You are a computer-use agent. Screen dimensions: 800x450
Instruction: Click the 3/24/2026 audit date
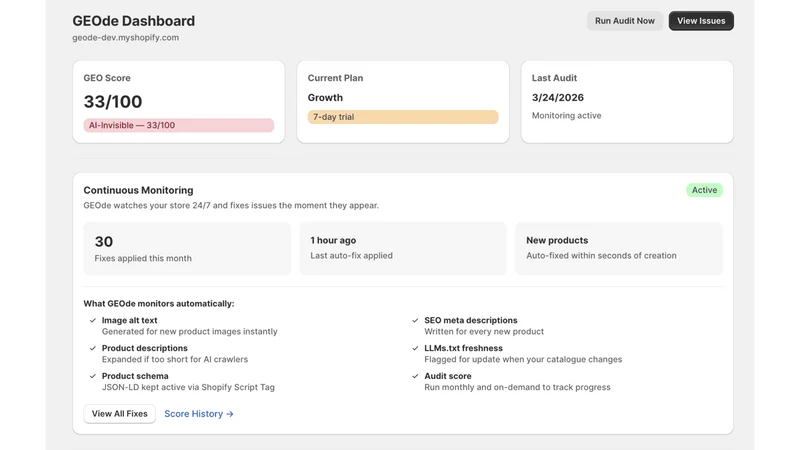[x=558, y=97]
